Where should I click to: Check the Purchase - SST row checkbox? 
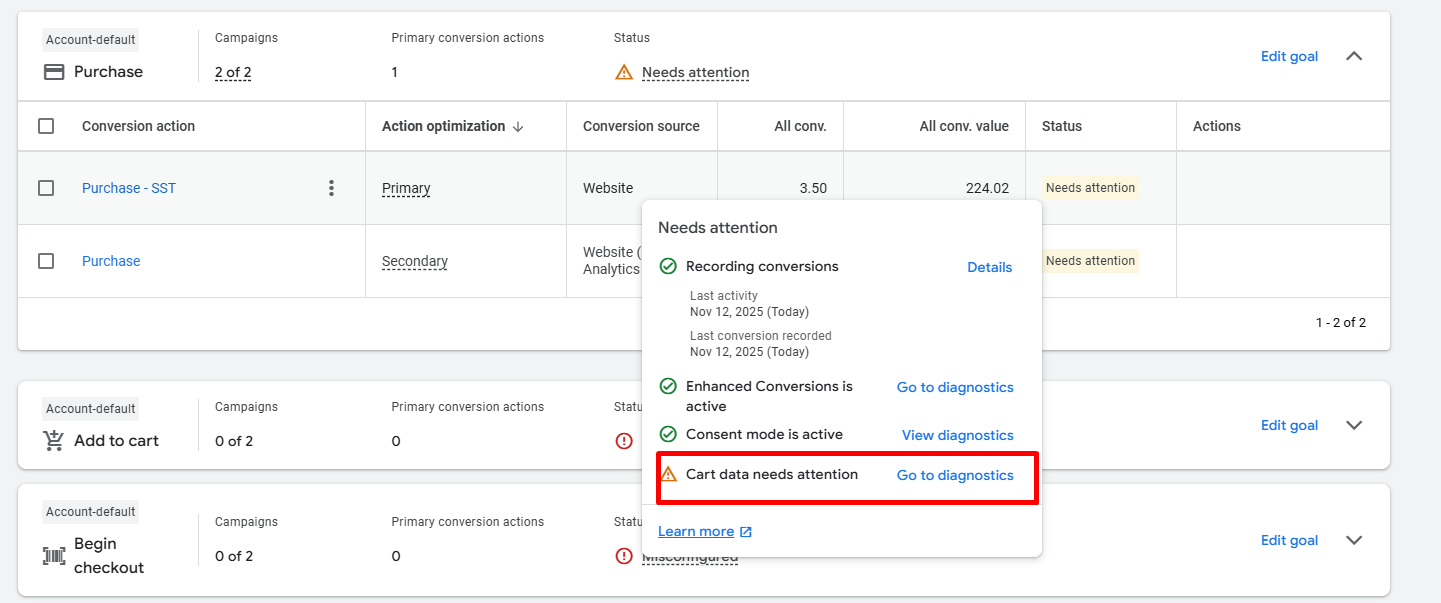point(46,188)
